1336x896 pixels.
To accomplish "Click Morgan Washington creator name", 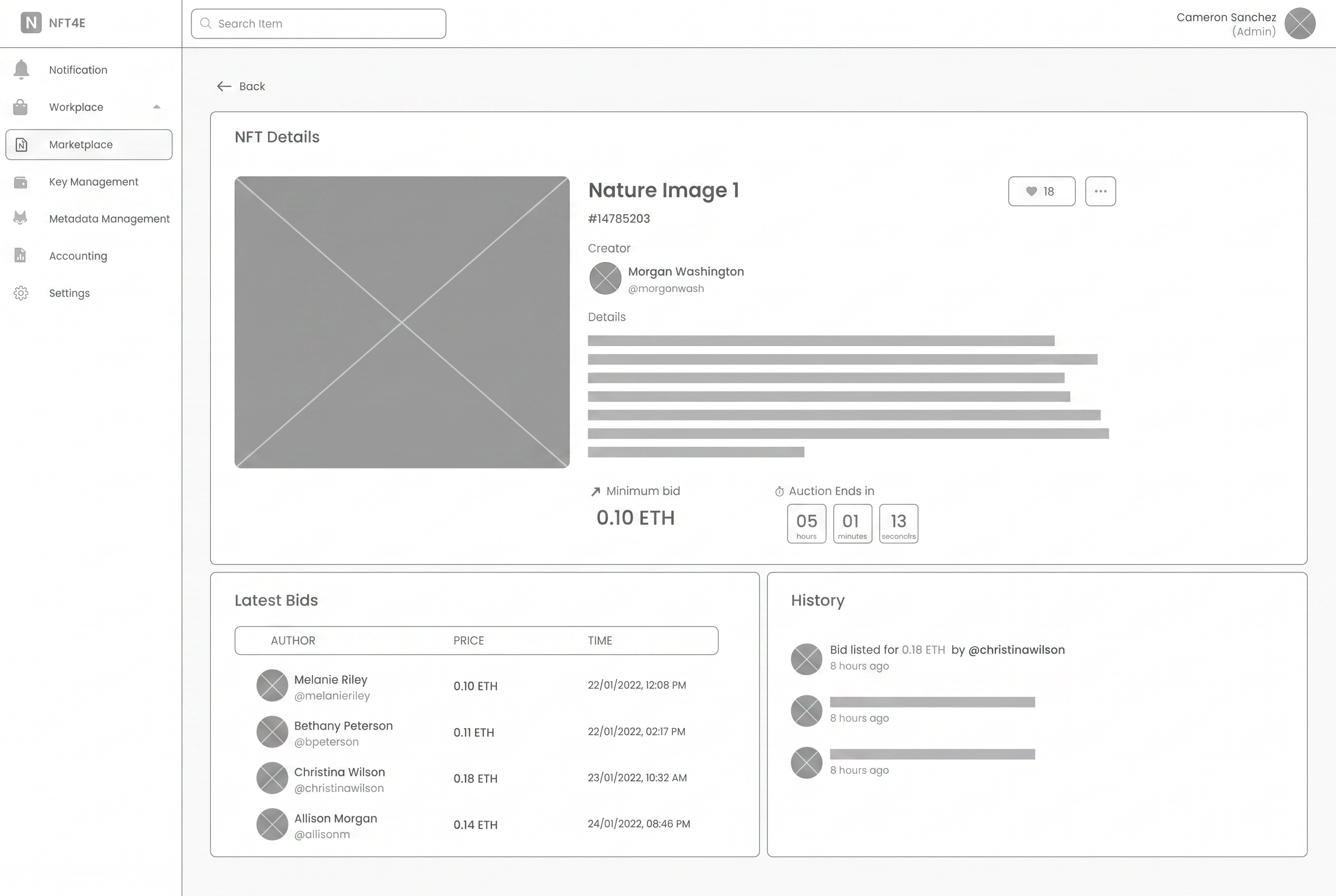I will point(686,272).
